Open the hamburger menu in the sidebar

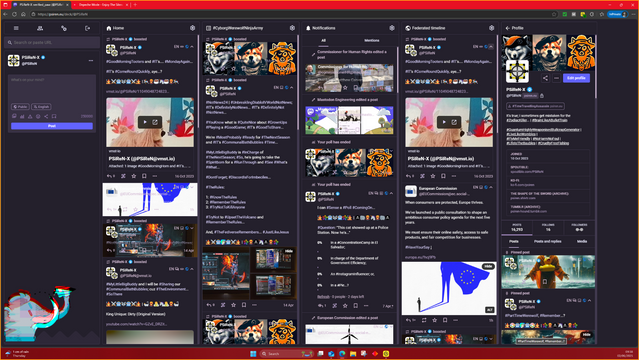pos(16,28)
